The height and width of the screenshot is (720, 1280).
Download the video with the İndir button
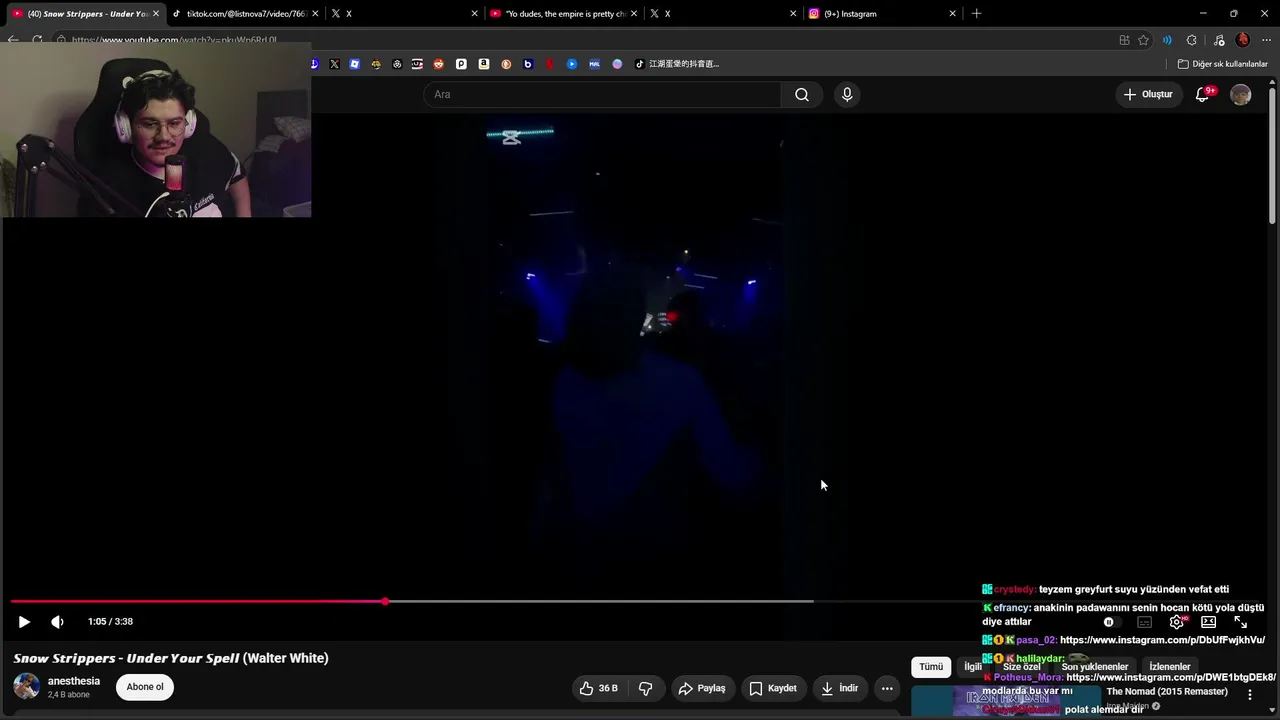840,688
